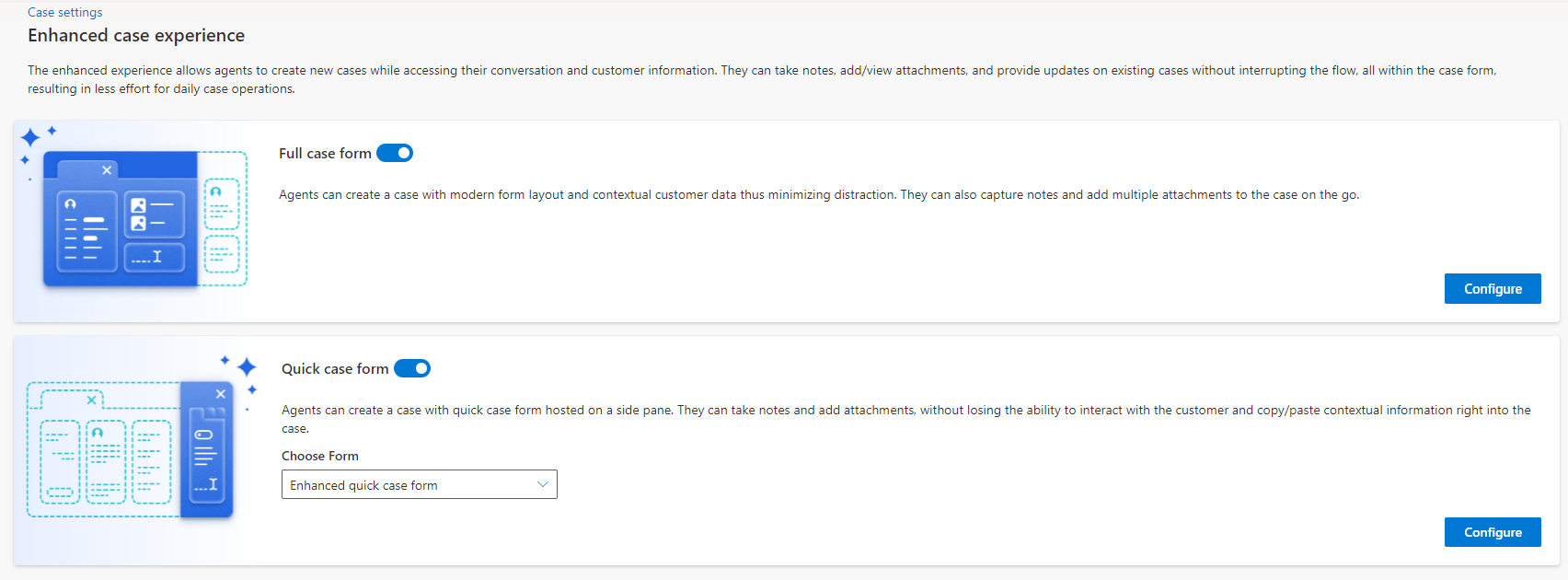Expand the Choose Form chevron arrow
This screenshot has width=1568, height=580.
(543, 484)
